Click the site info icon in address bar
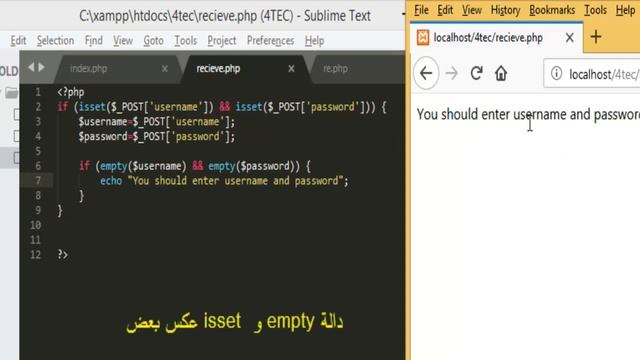The height and width of the screenshot is (360, 640). pyautogui.click(x=556, y=73)
